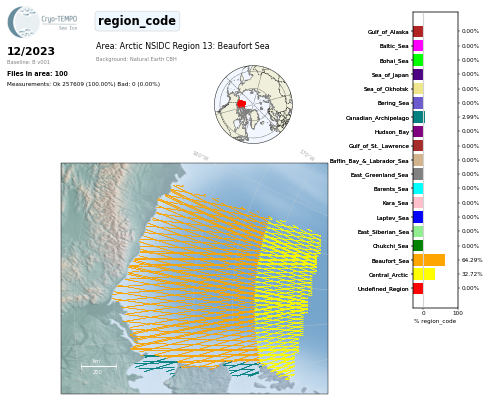Click the 12/2023 date heading

coord(31,51)
